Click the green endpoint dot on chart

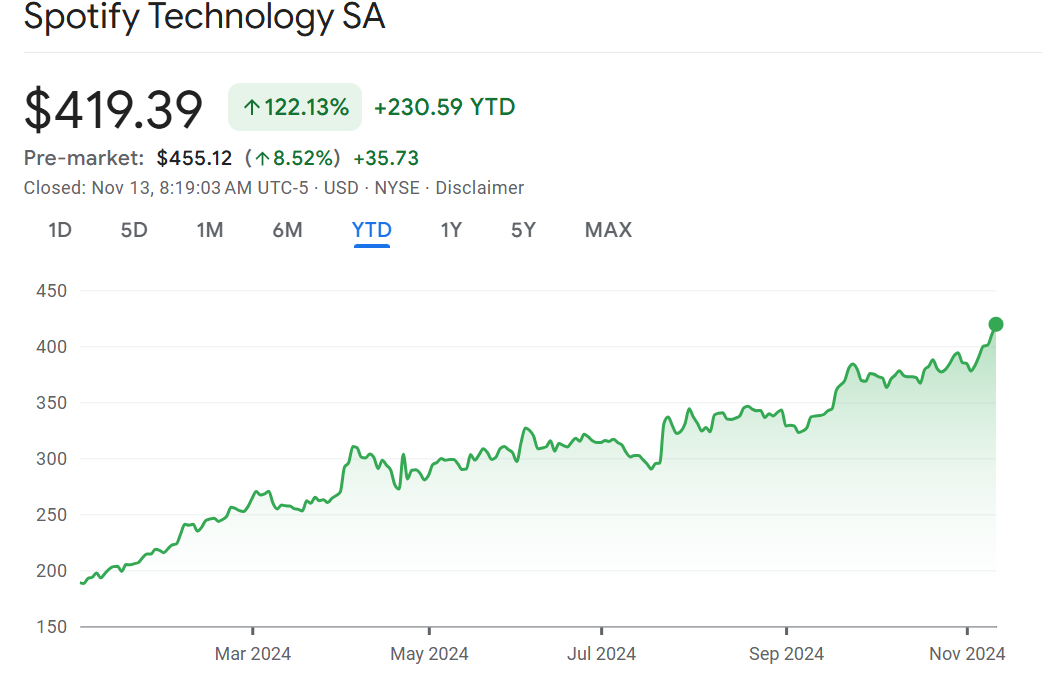996,324
